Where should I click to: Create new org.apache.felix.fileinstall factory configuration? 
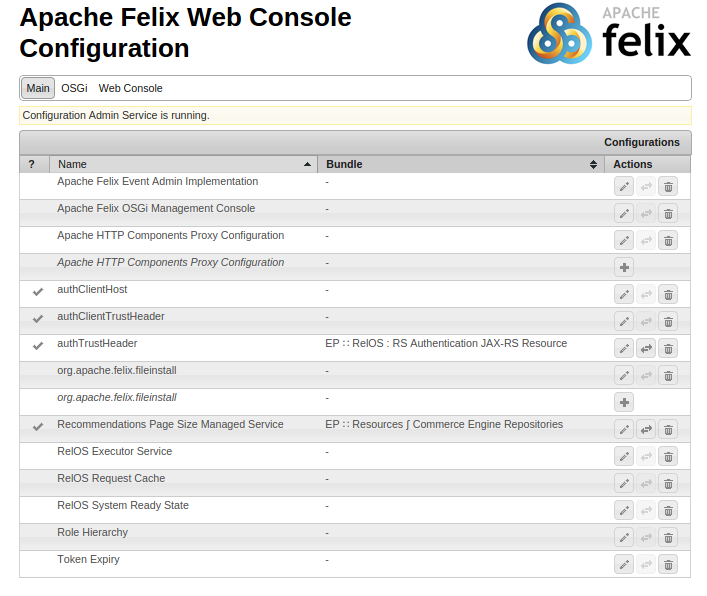[624, 402]
